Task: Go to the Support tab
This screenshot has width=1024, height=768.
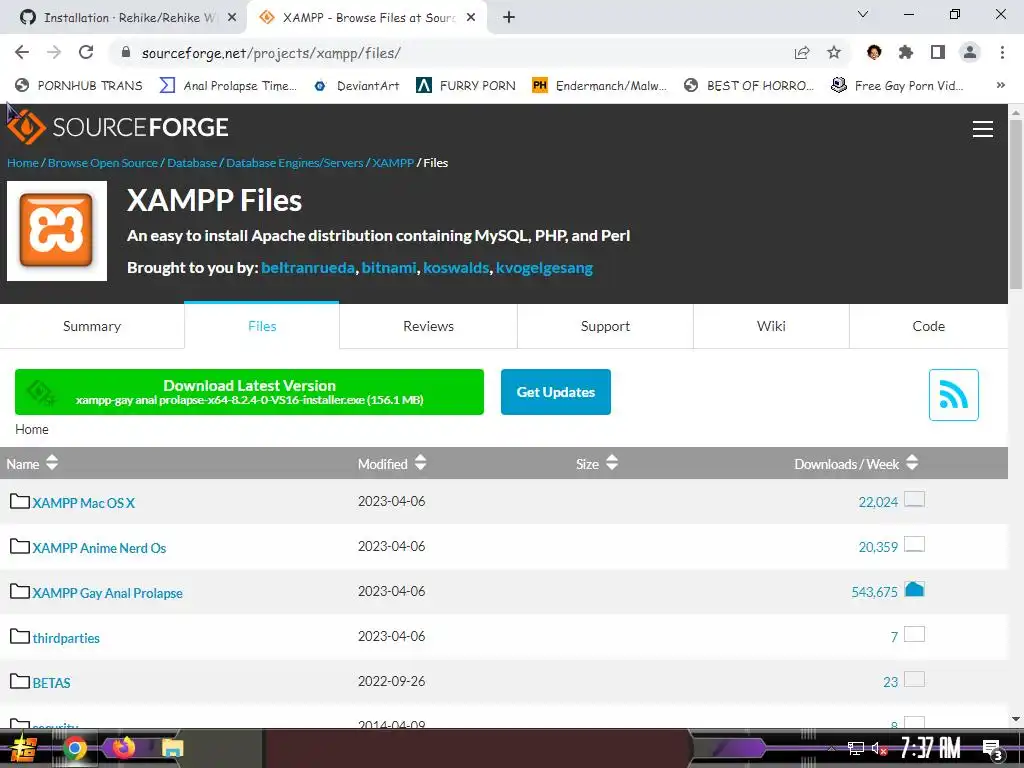Action: (x=605, y=326)
